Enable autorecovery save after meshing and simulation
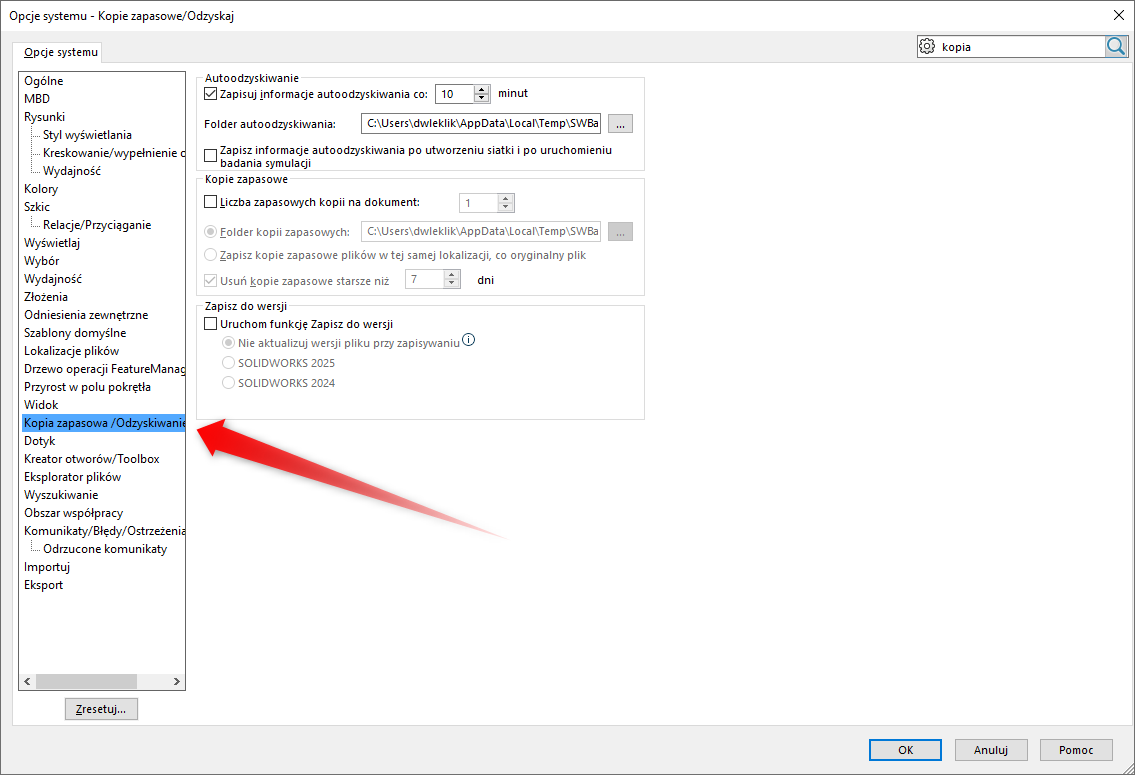The image size is (1135, 775). coord(211,156)
